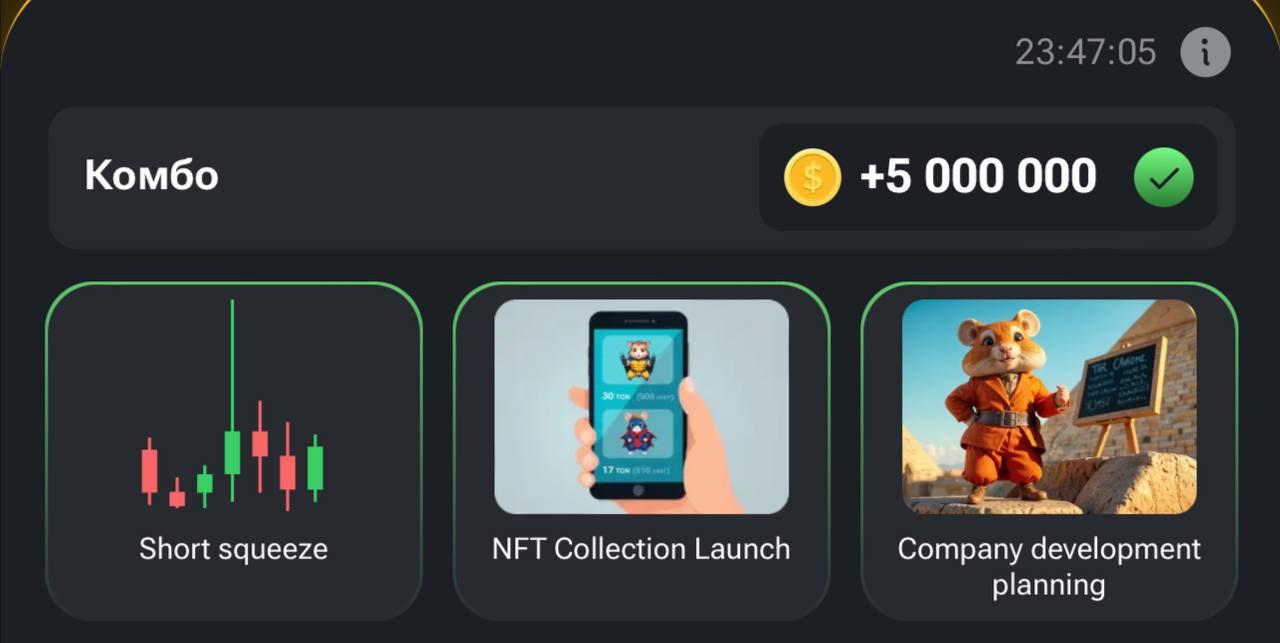This screenshot has width=1280, height=643.
Task: Tap the phone NFT illustration
Action: point(641,406)
